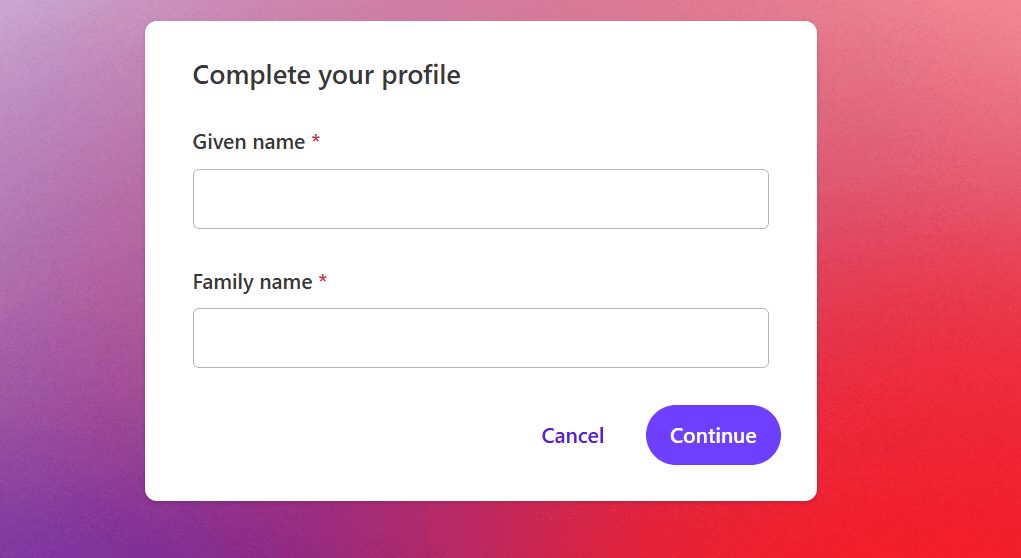The image size is (1021, 558).
Task: Select the first name entry box
Action: (480, 199)
